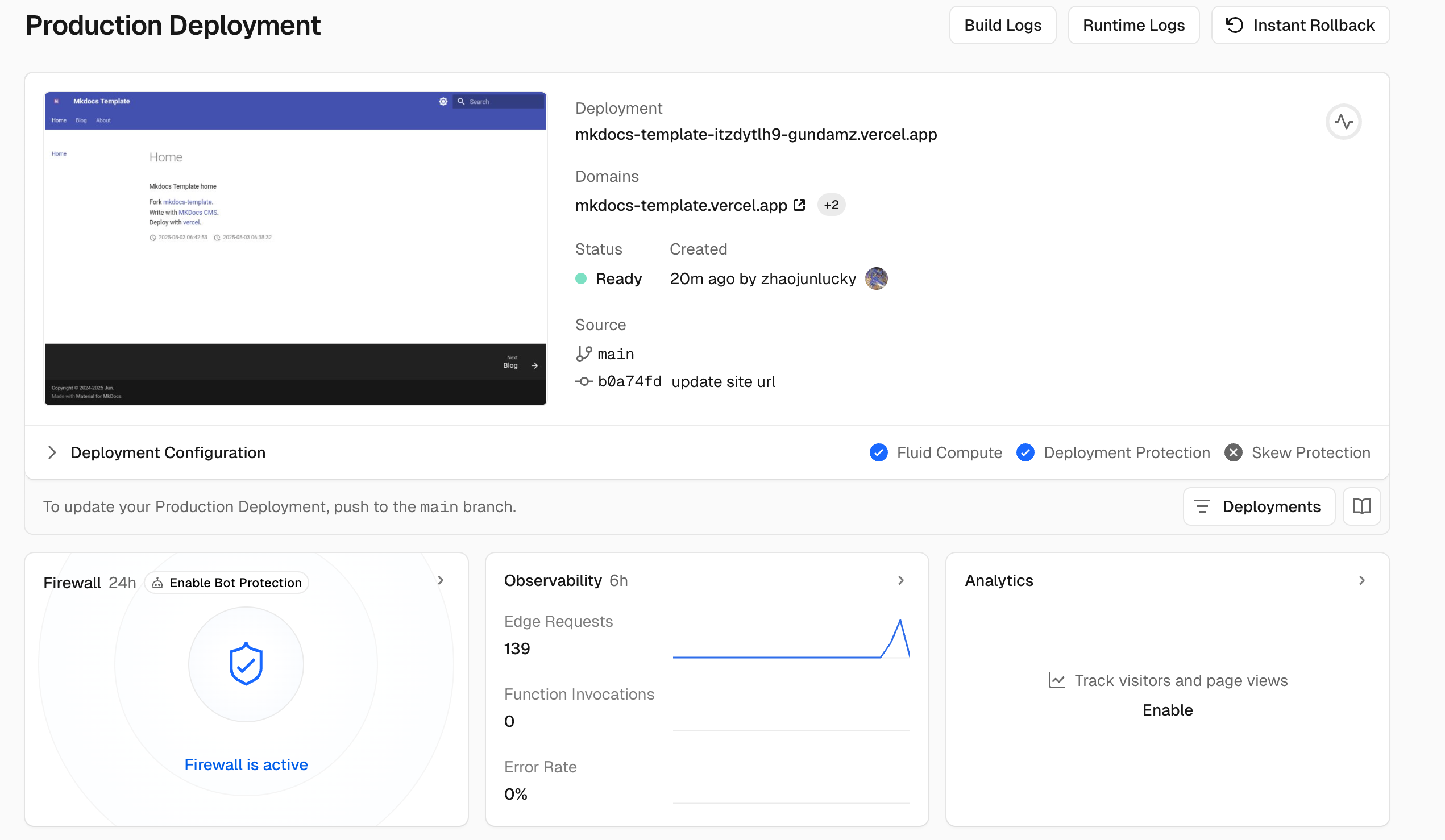
Task: Toggle Deployment Protection
Action: click(1025, 452)
